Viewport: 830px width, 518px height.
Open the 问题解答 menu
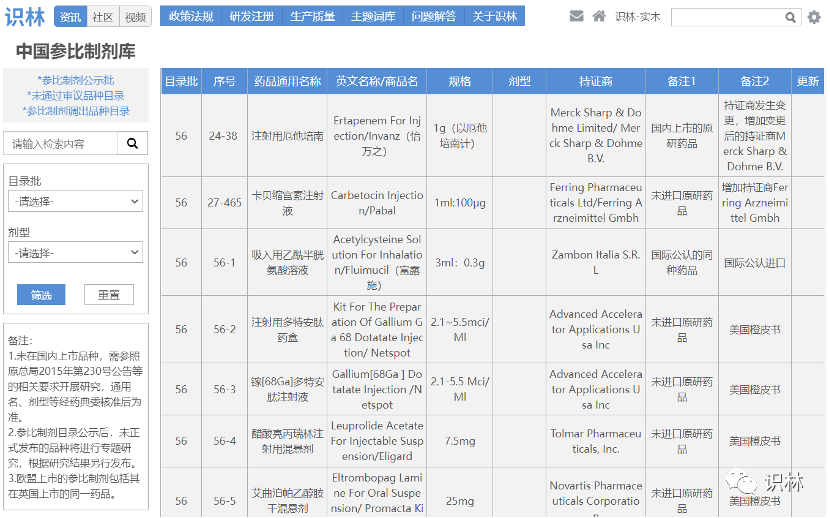433,17
